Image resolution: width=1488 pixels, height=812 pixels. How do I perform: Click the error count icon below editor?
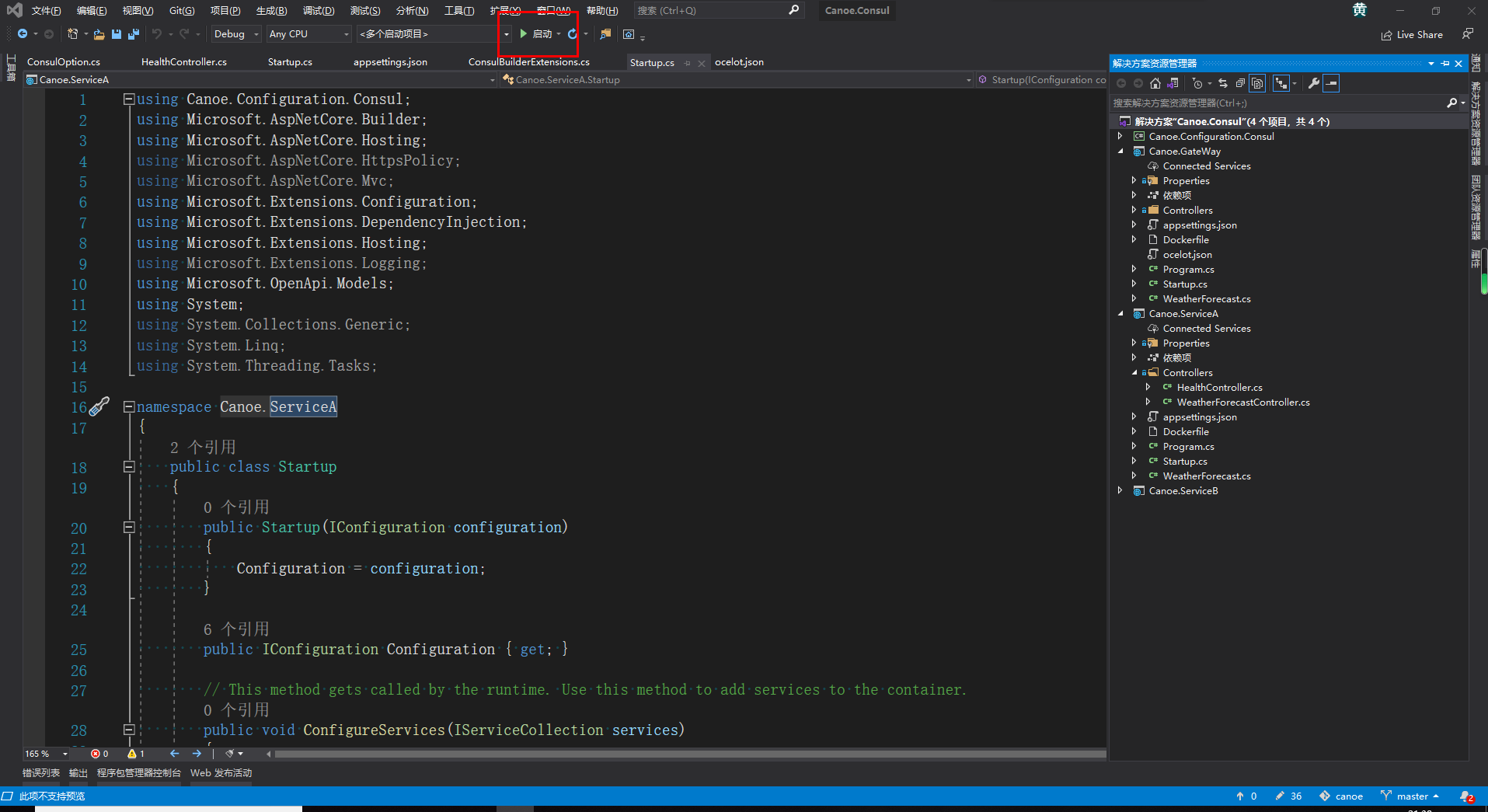point(95,754)
